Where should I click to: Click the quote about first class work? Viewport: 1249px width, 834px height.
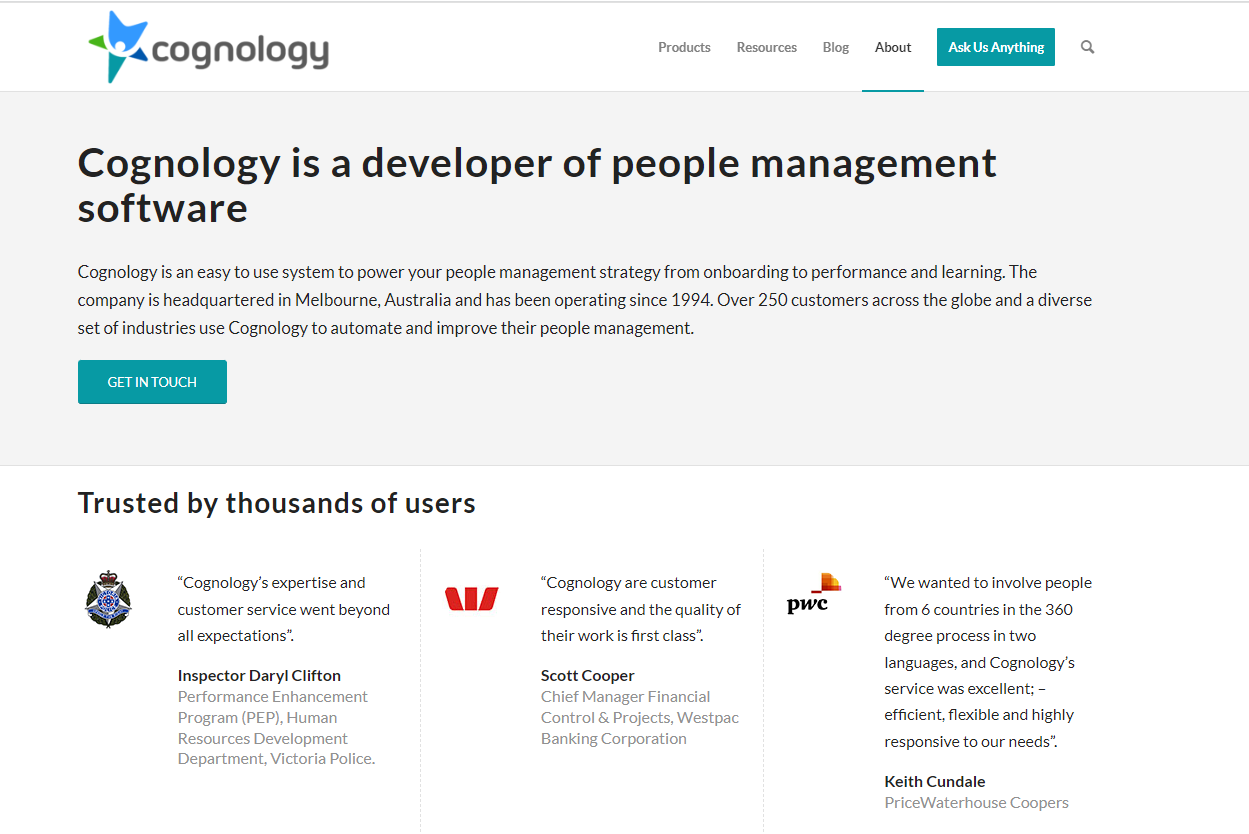tap(640, 609)
